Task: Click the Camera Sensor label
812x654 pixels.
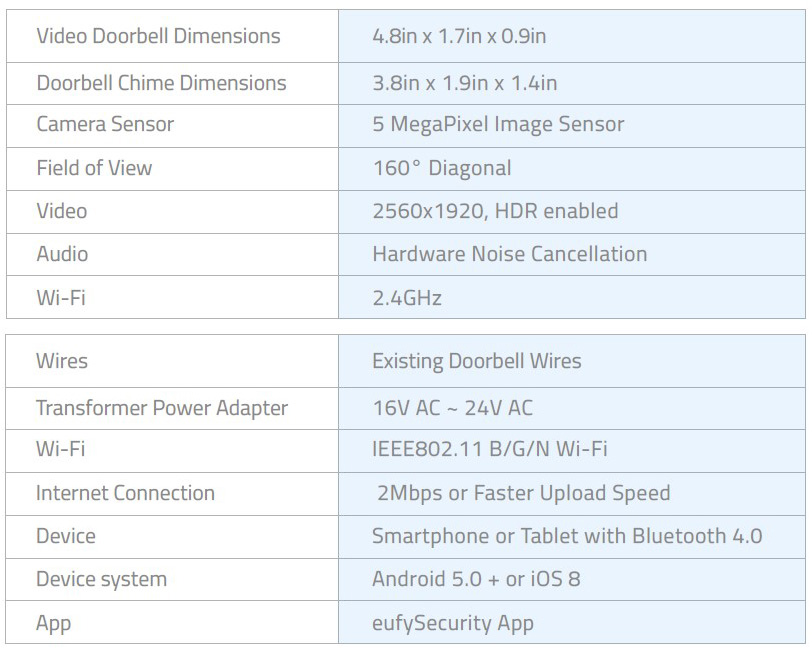Action: pos(105,124)
